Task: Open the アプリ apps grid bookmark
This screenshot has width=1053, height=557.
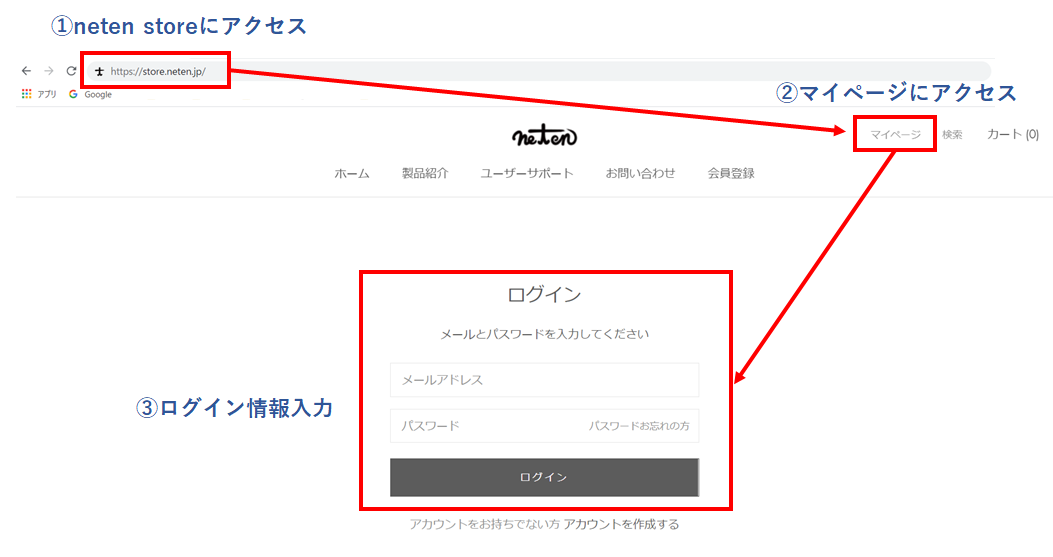Action: pyautogui.click(x=39, y=94)
